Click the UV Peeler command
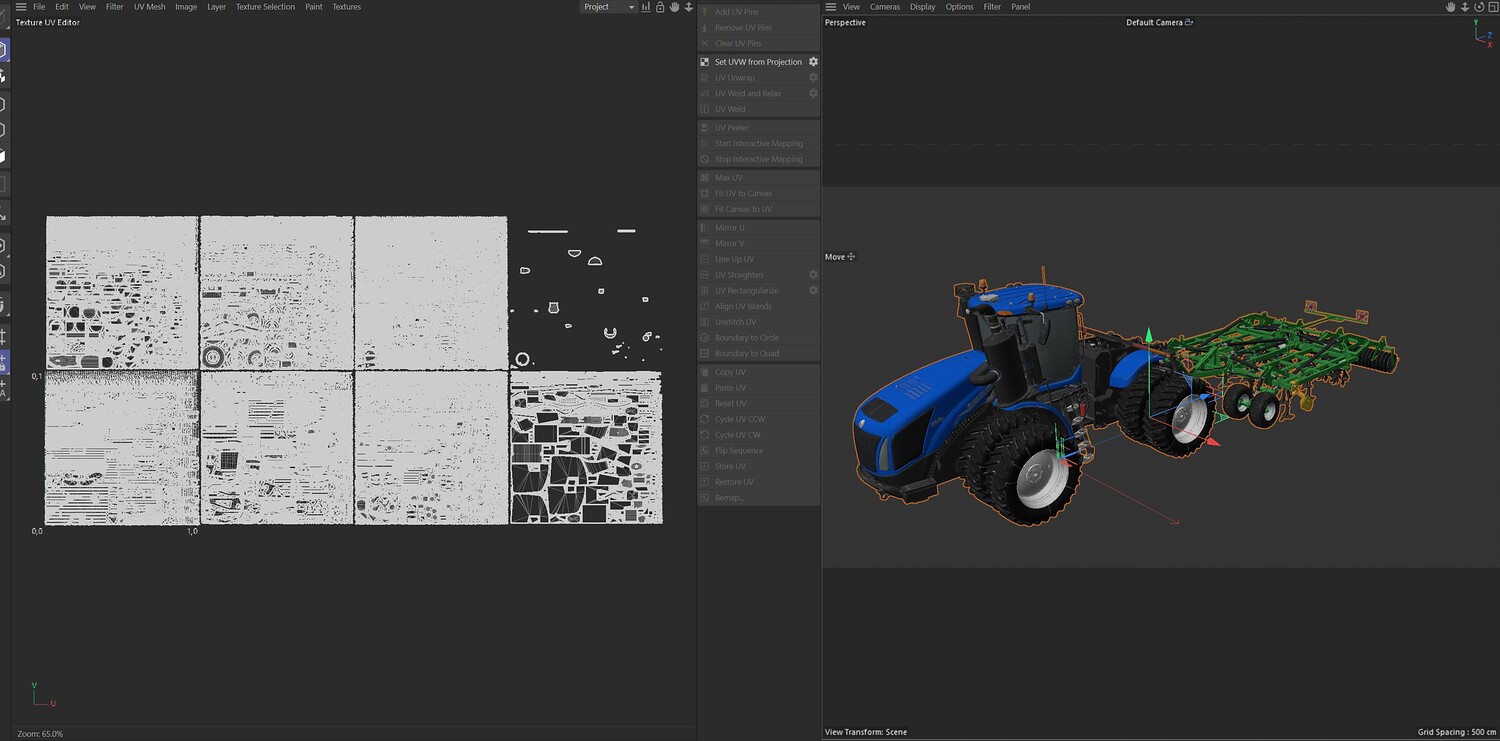Image resolution: width=1500 pixels, height=741 pixels. coord(758,128)
